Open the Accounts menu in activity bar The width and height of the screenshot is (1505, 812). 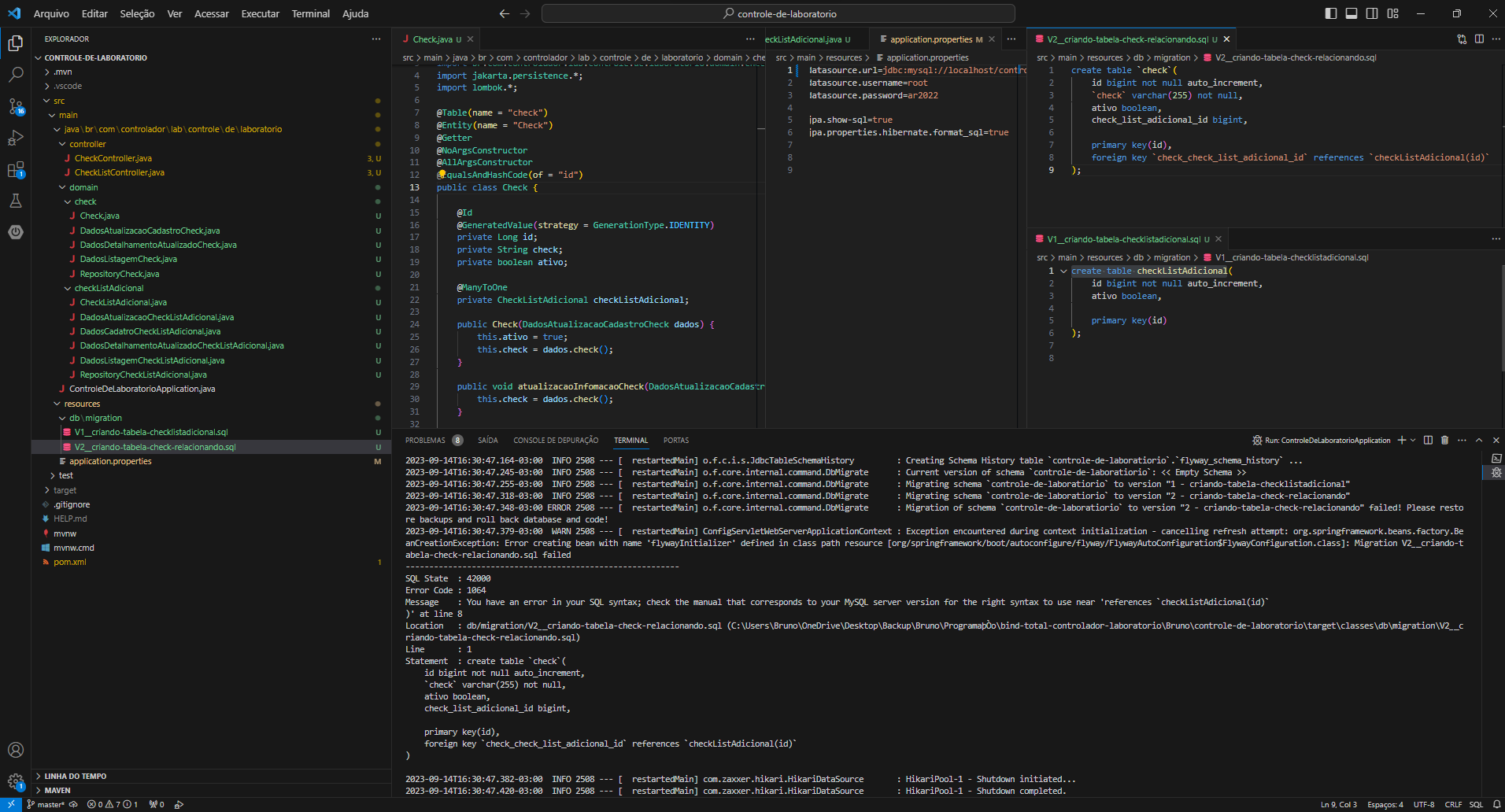tap(15, 750)
